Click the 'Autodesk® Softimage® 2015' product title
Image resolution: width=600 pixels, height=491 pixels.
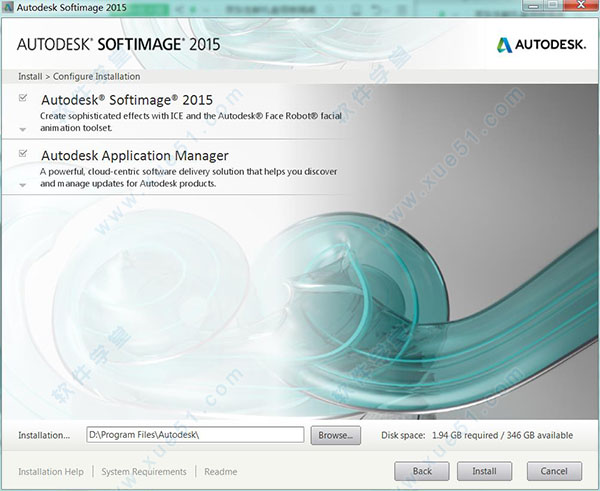pyautogui.click(x=127, y=100)
